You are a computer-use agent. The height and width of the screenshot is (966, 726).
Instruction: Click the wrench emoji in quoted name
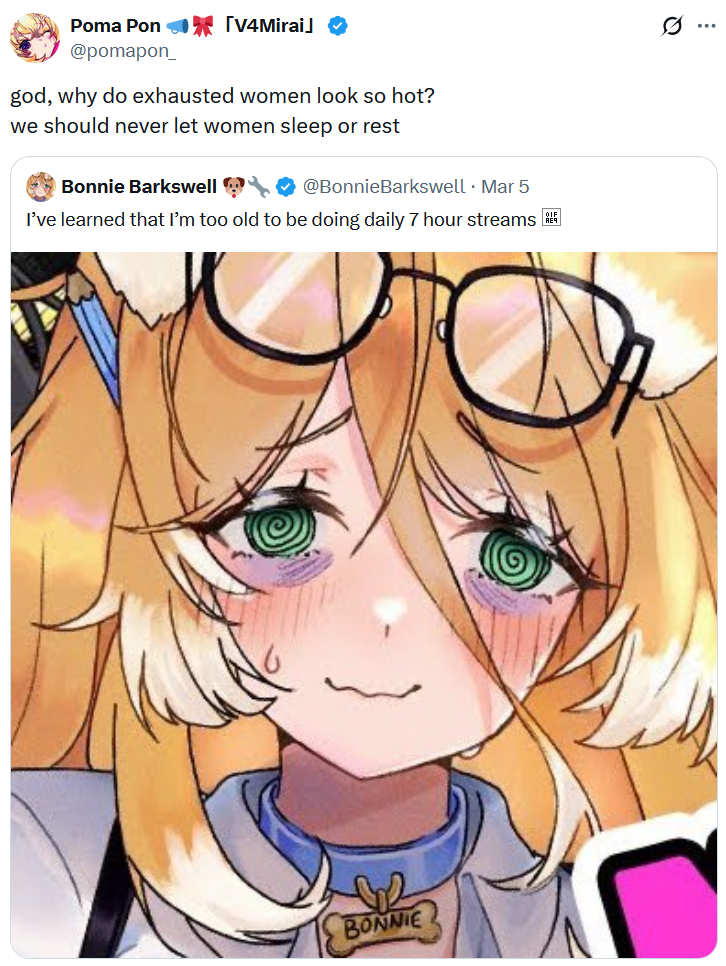pyautogui.click(x=258, y=187)
